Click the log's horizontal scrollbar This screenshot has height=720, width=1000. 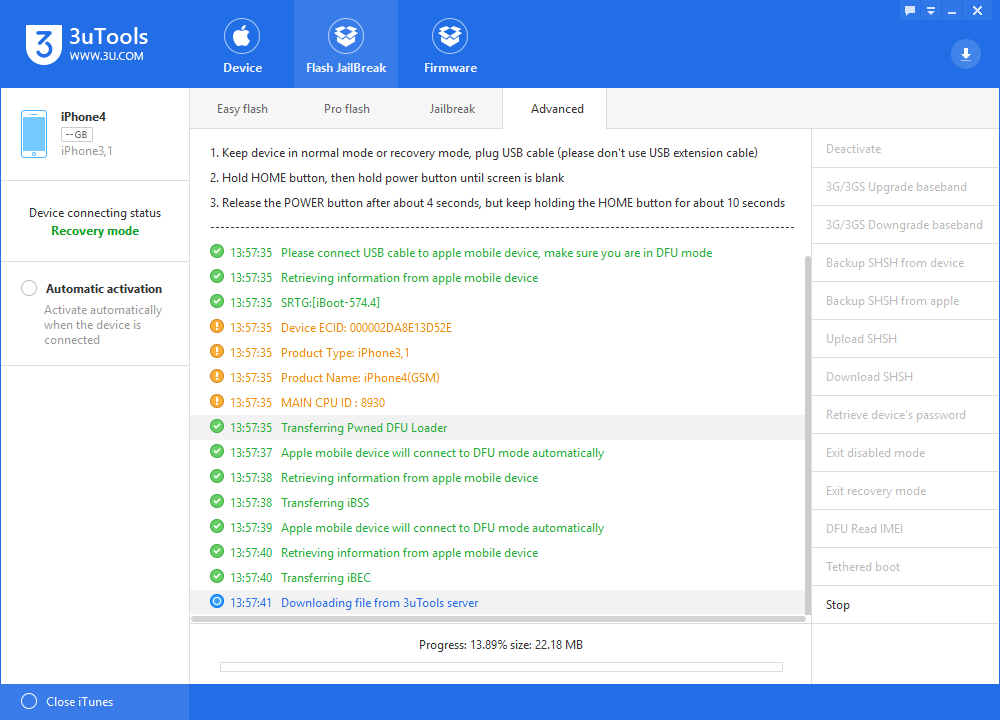click(497, 620)
